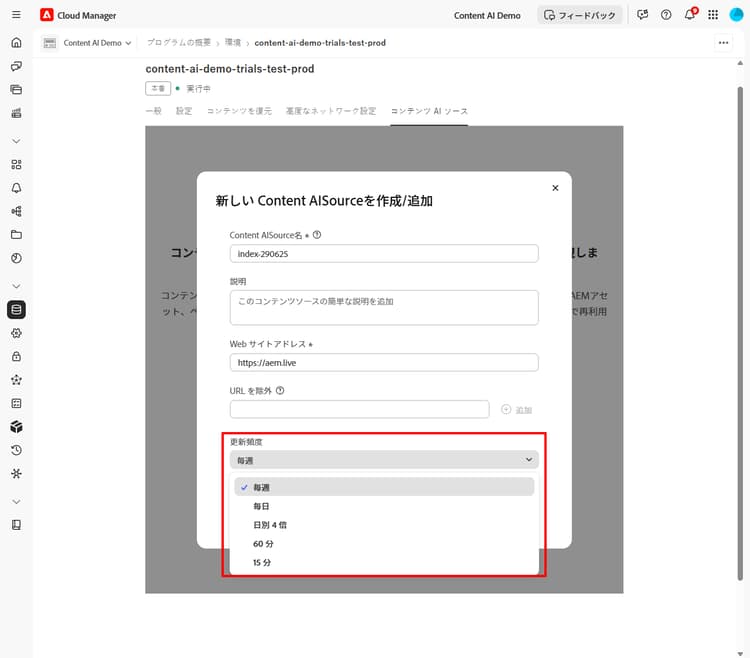Show help for URL exclusion field
The image size is (750, 658).
[280, 391]
